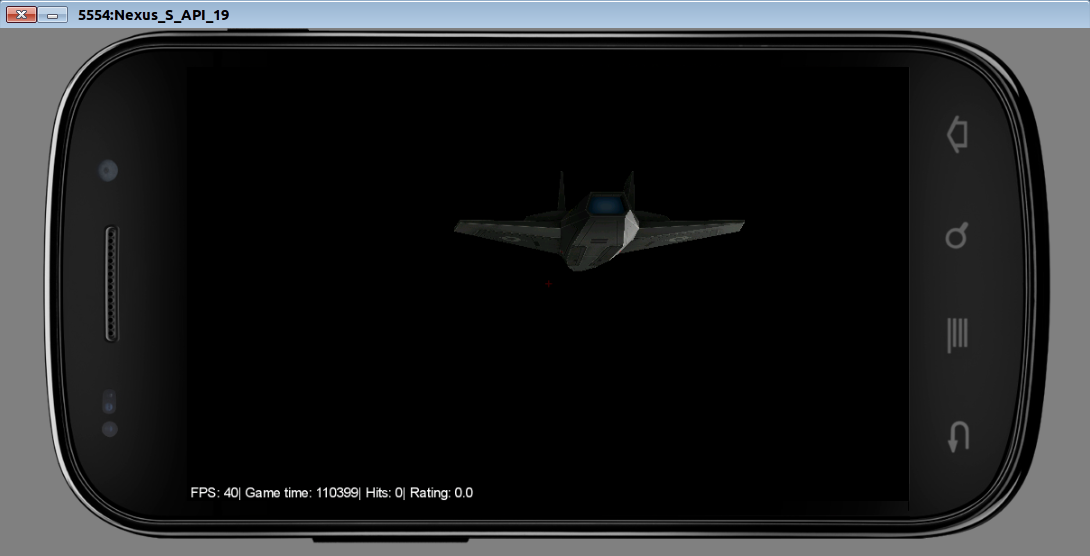Minimize the emulator window
This screenshot has height=556, width=1090.
click(52, 15)
